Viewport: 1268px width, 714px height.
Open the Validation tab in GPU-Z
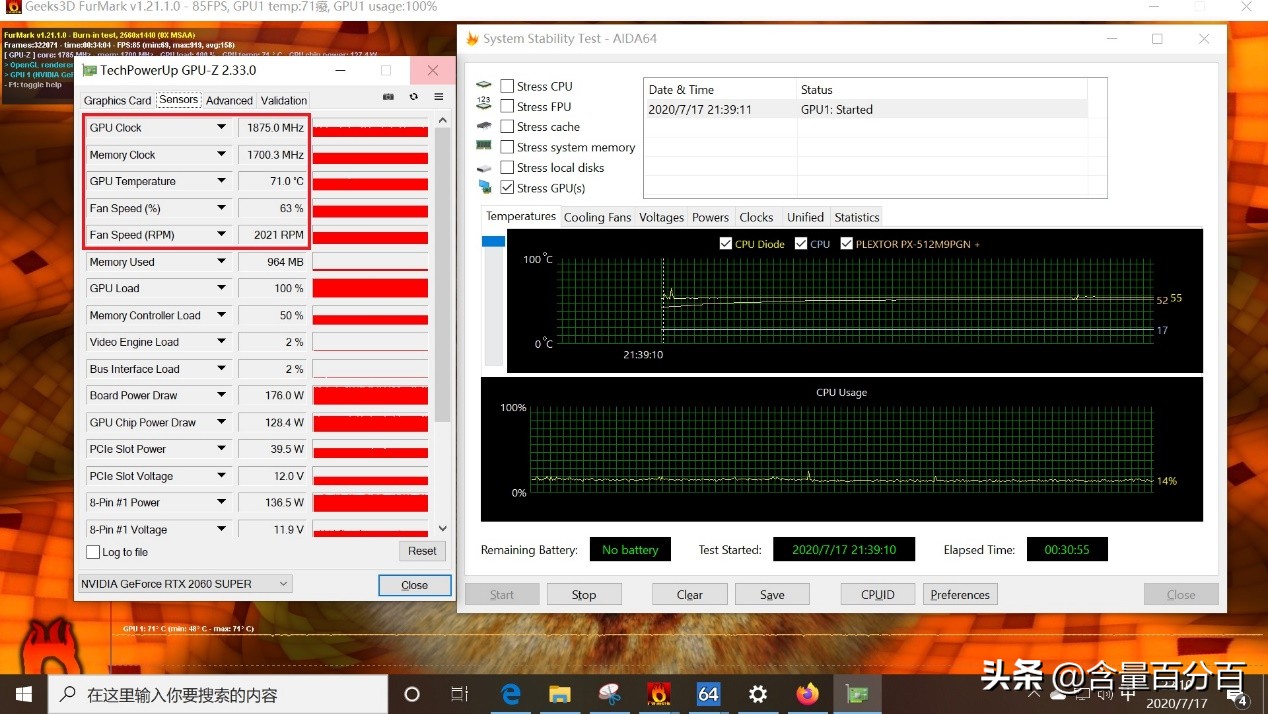pos(283,100)
